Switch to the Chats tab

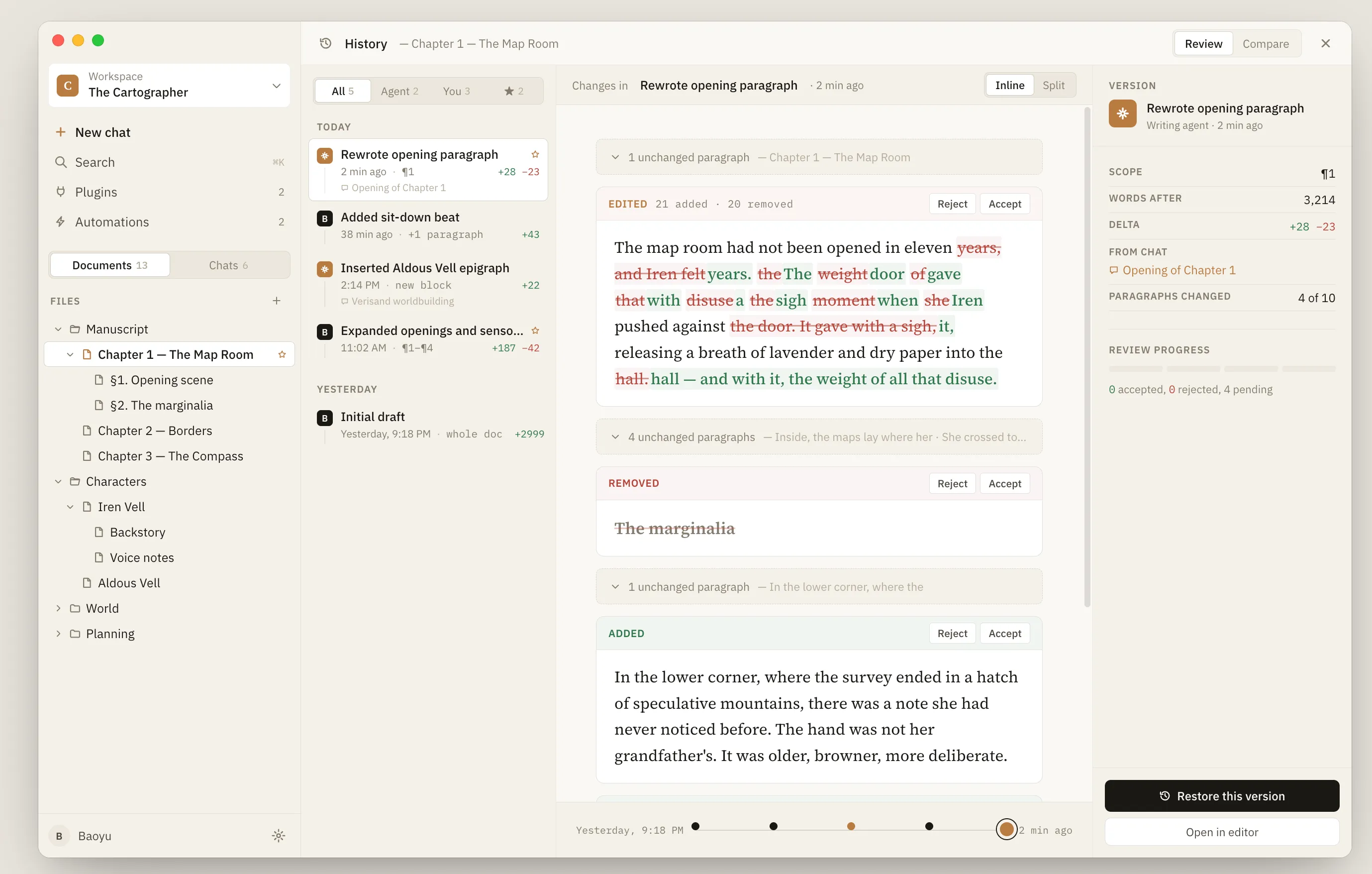pyautogui.click(x=228, y=265)
